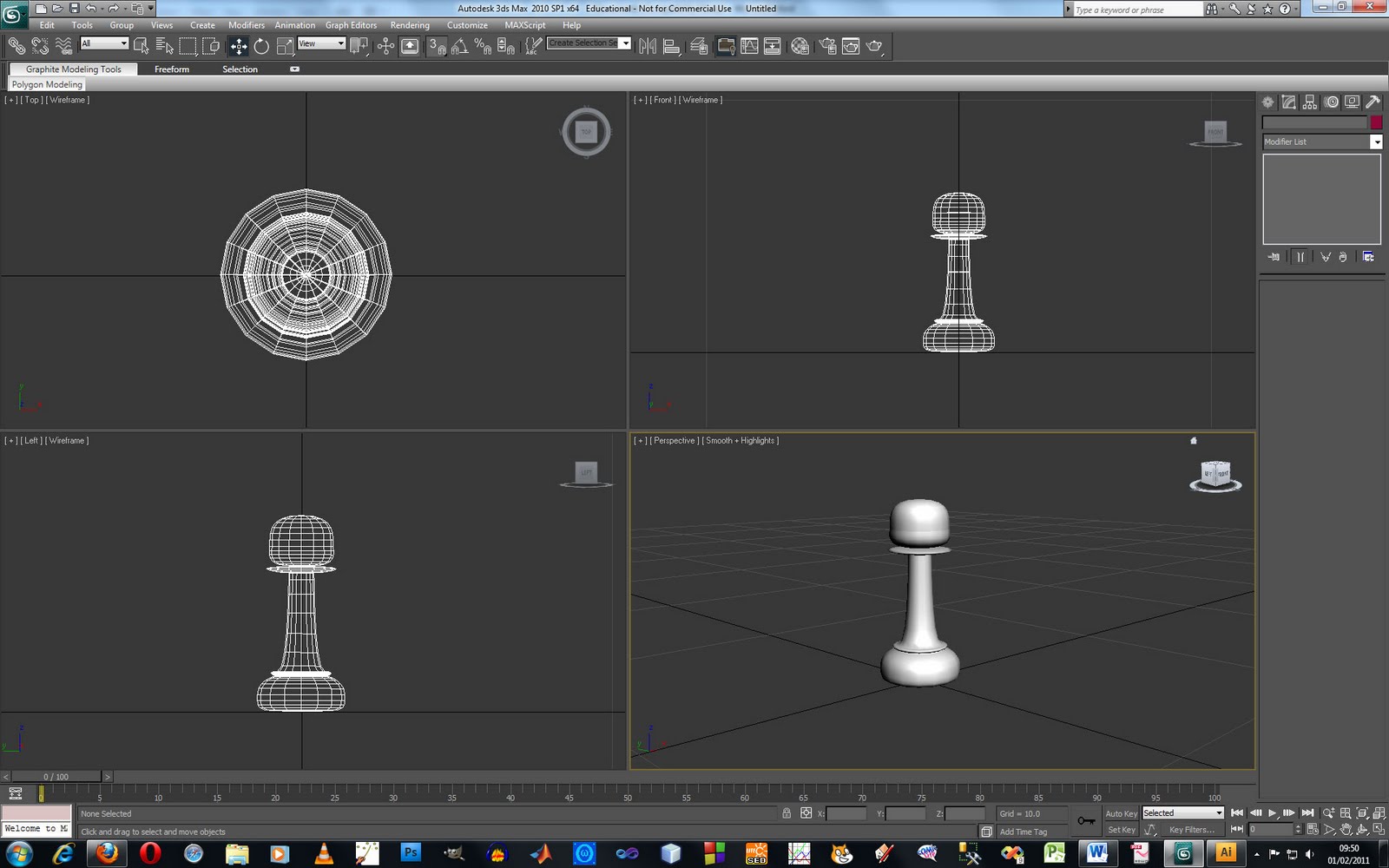
Task: Open the Rendering menu
Action: coord(410,25)
